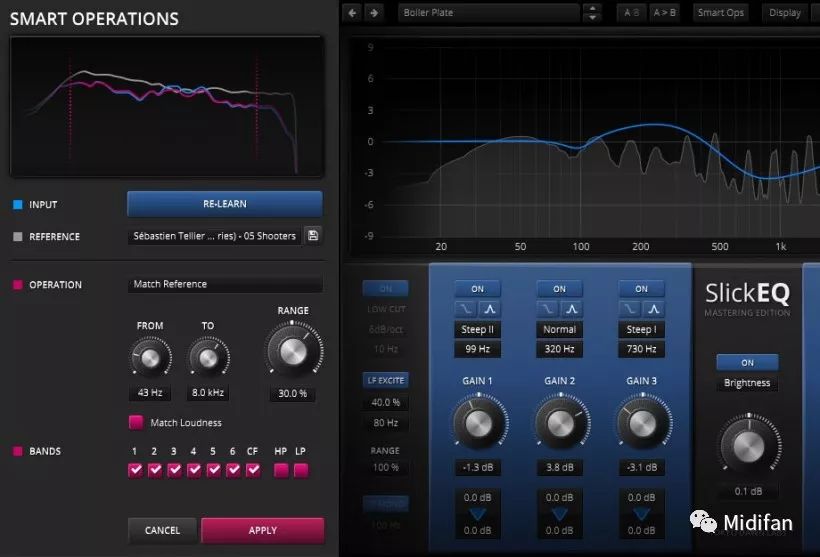Click the CANCEL button
The width and height of the screenshot is (820, 557).
pos(162,530)
